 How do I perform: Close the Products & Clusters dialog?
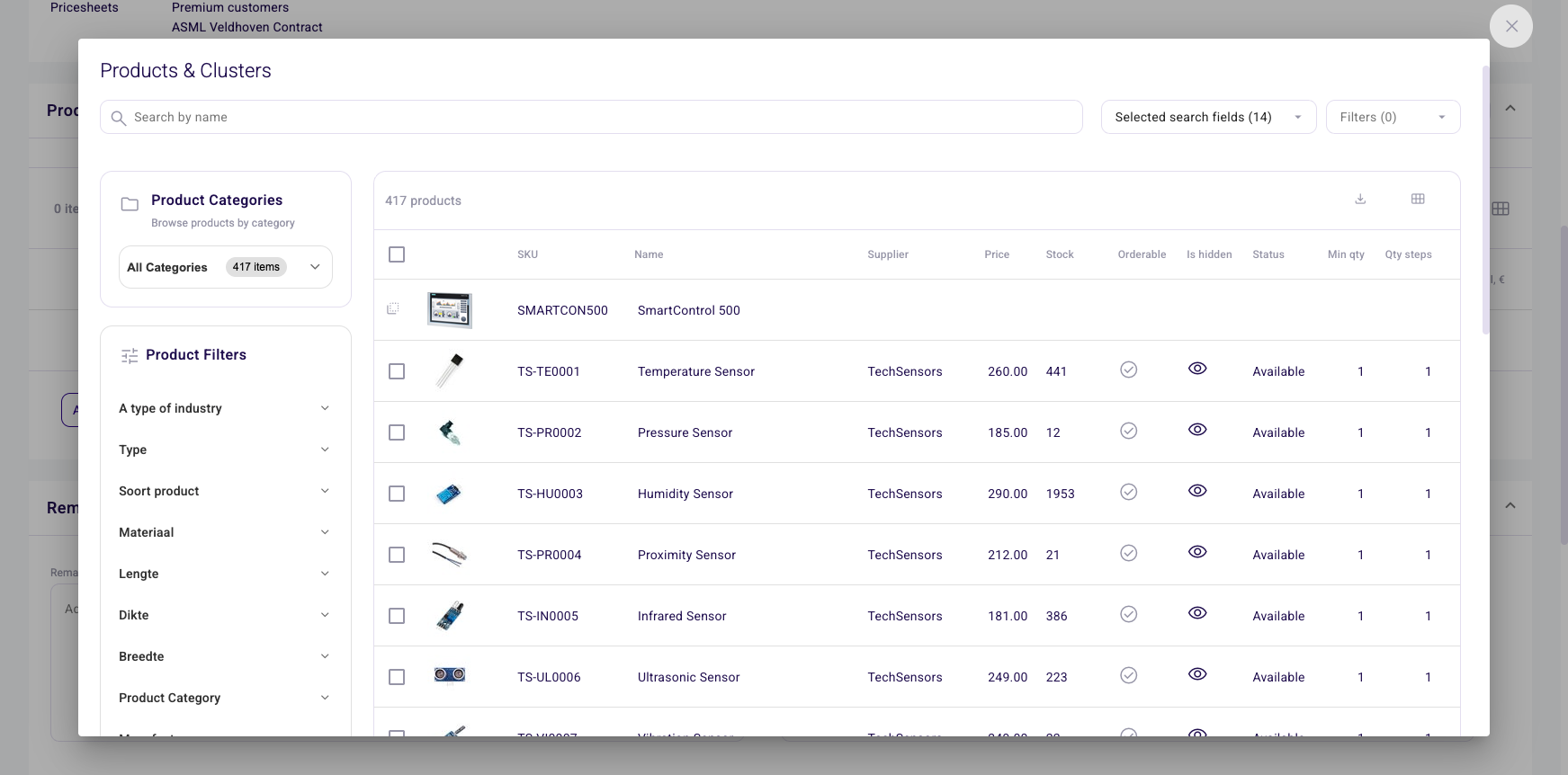[x=1511, y=26]
